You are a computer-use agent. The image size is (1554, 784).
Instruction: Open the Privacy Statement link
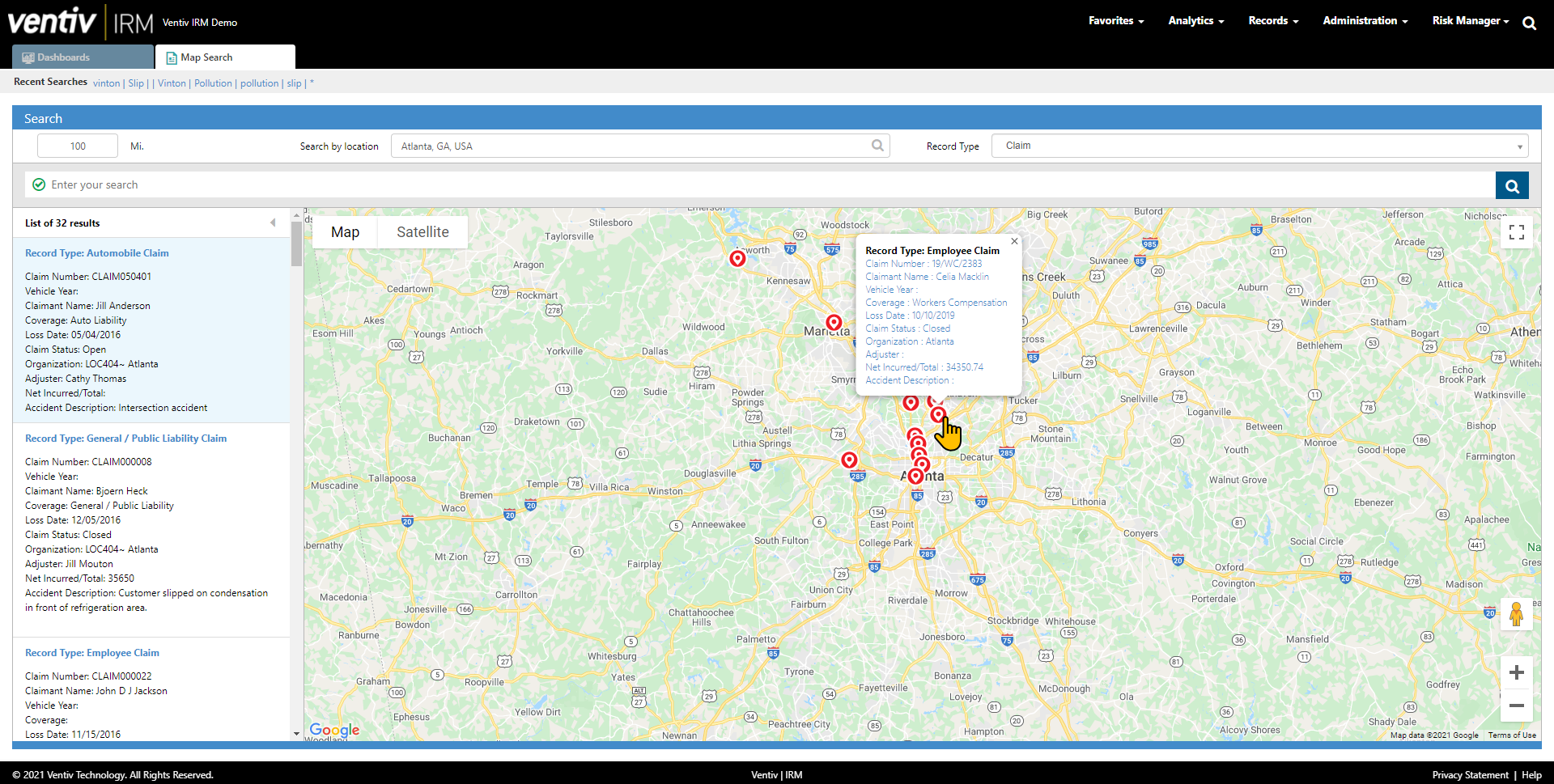coord(1470,775)
